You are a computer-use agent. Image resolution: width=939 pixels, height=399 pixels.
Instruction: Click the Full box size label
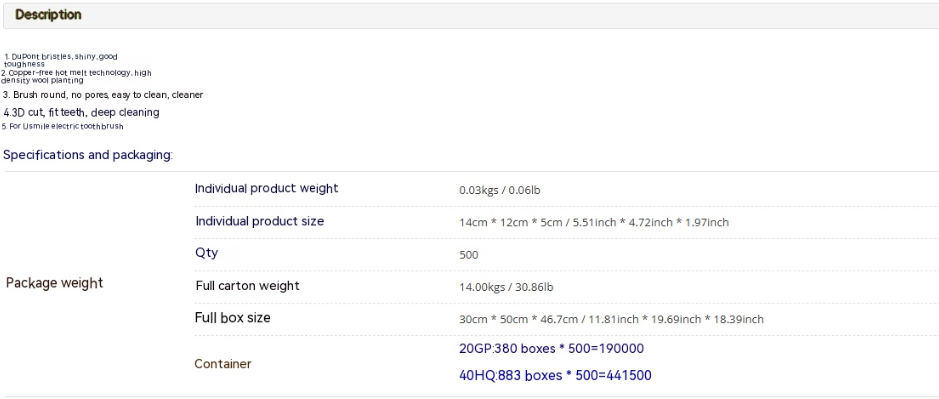[x=232, y=318]
